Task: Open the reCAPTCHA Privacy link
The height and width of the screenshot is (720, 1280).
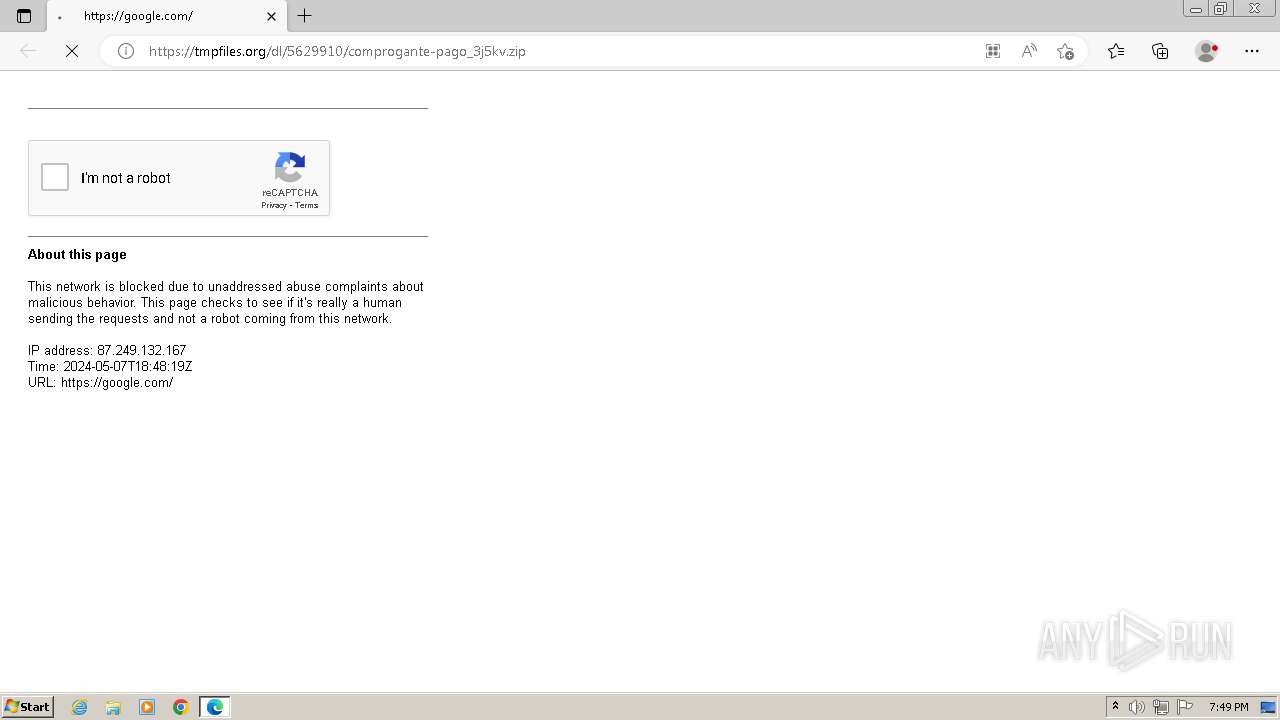Action: pos(274,205)
